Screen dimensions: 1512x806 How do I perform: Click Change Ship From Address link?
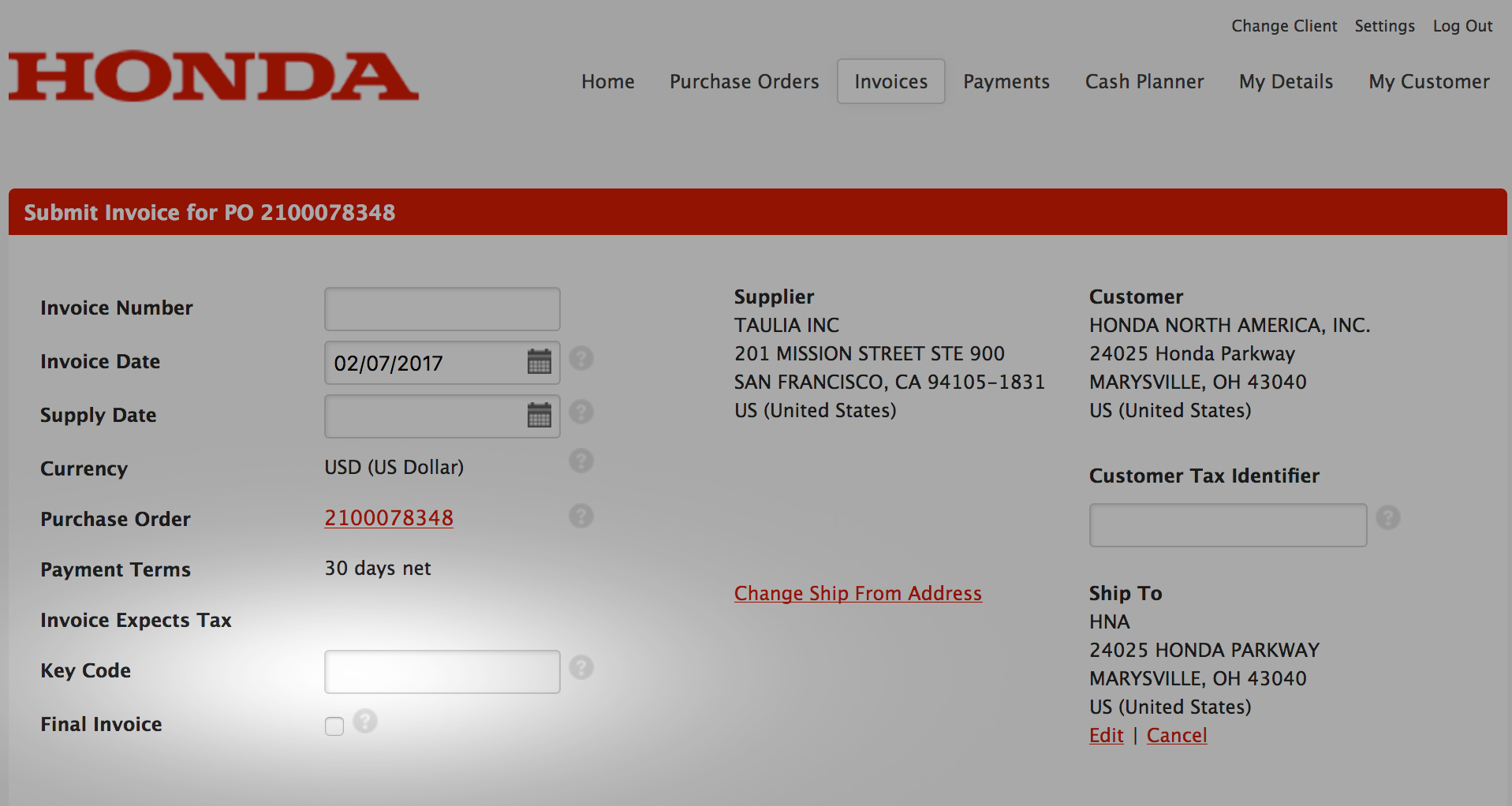[858, 593]
